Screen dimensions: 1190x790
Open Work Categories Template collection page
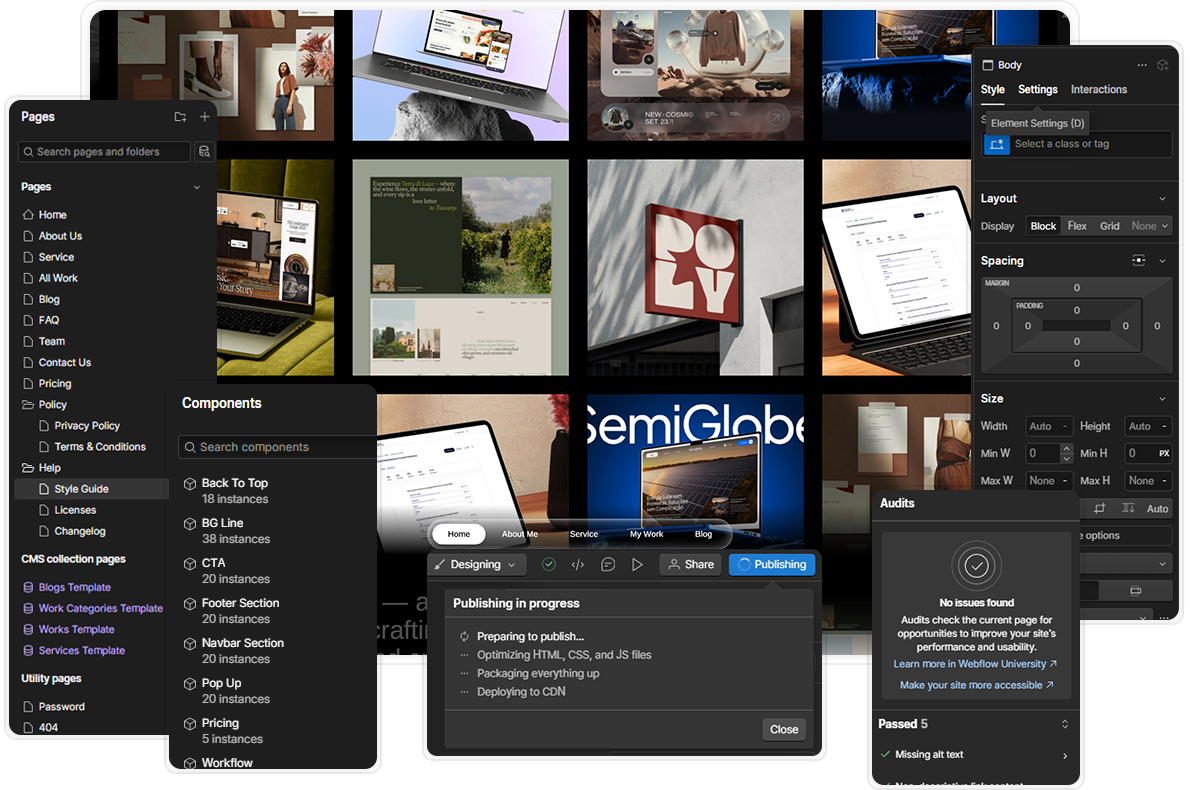coord(100,609)
